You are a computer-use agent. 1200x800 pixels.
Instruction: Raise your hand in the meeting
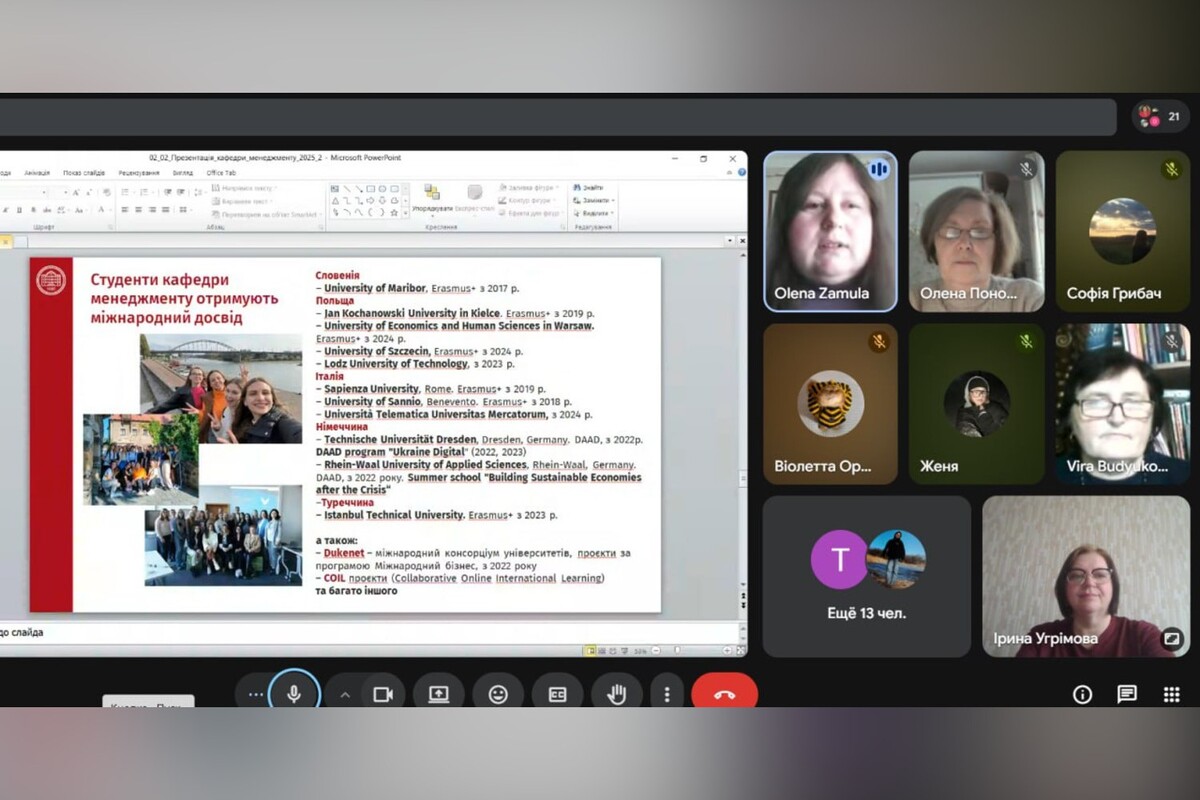[616, 694]
